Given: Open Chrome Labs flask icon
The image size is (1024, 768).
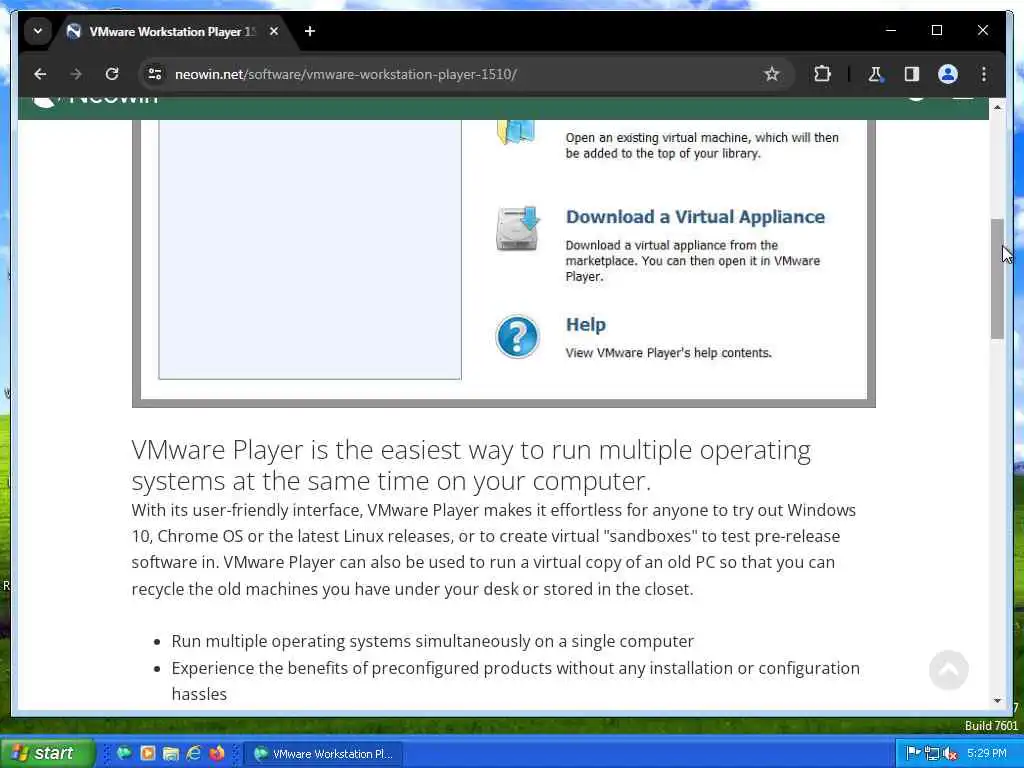Looking at the screenshot, I should (x=875, y=74).
